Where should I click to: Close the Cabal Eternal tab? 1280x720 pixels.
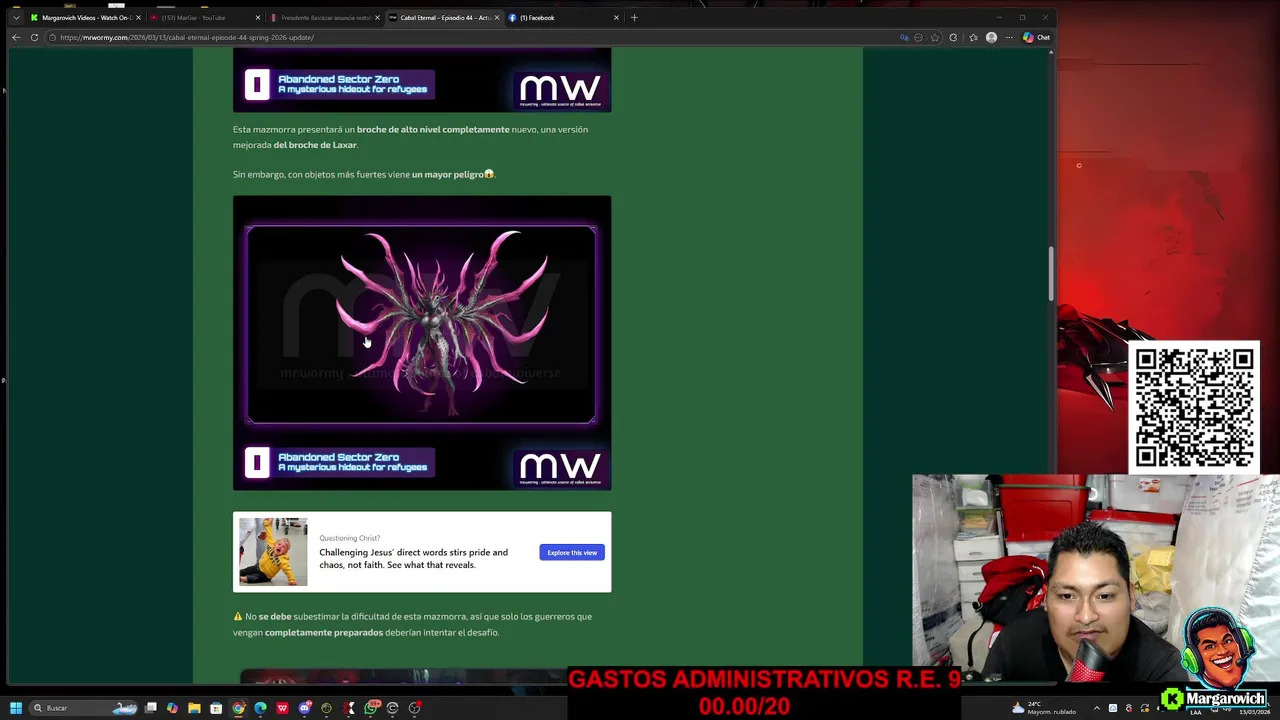tap(497, 17)
